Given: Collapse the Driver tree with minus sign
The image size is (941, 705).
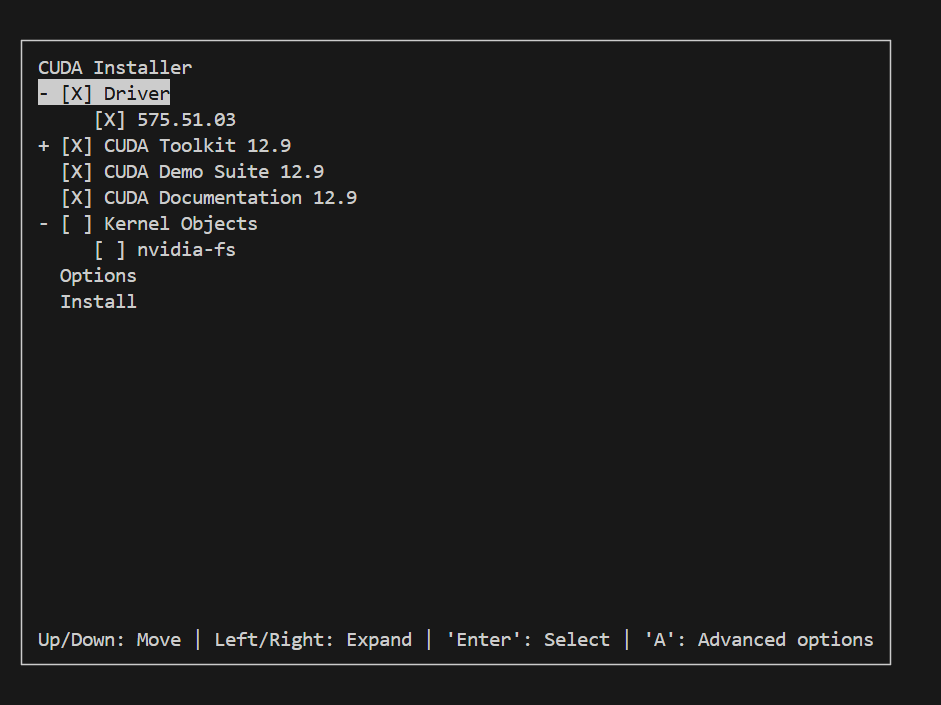Looking at the screenshot, I should [x=44, y=94].
